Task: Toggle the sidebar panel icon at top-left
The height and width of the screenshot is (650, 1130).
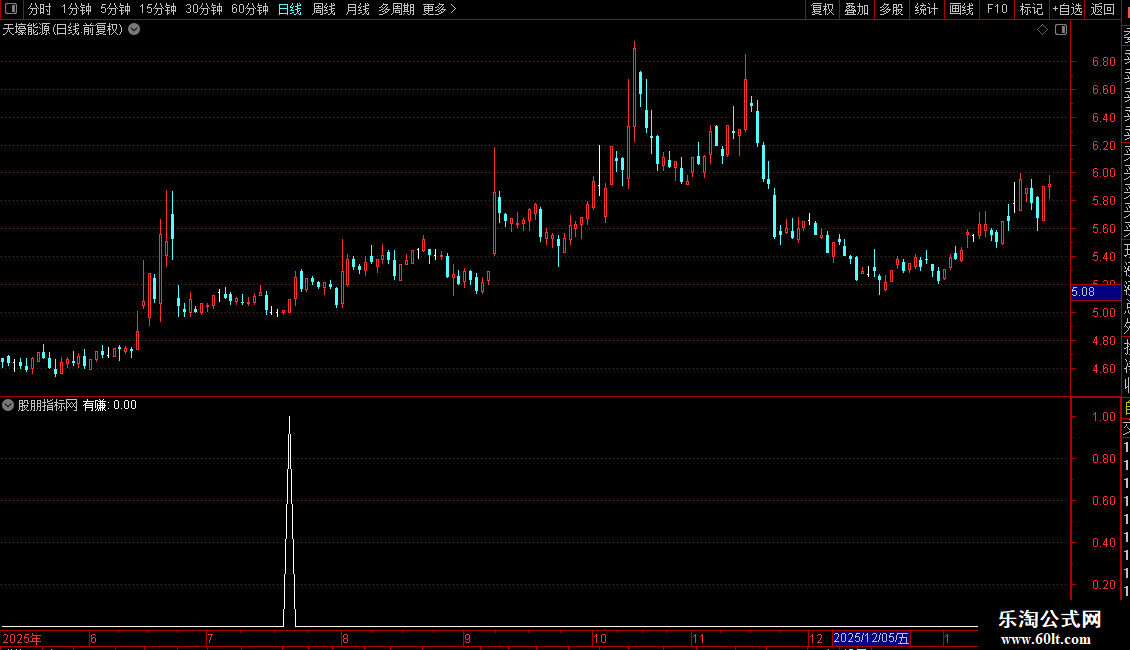Action: click(x=11, y=9)
